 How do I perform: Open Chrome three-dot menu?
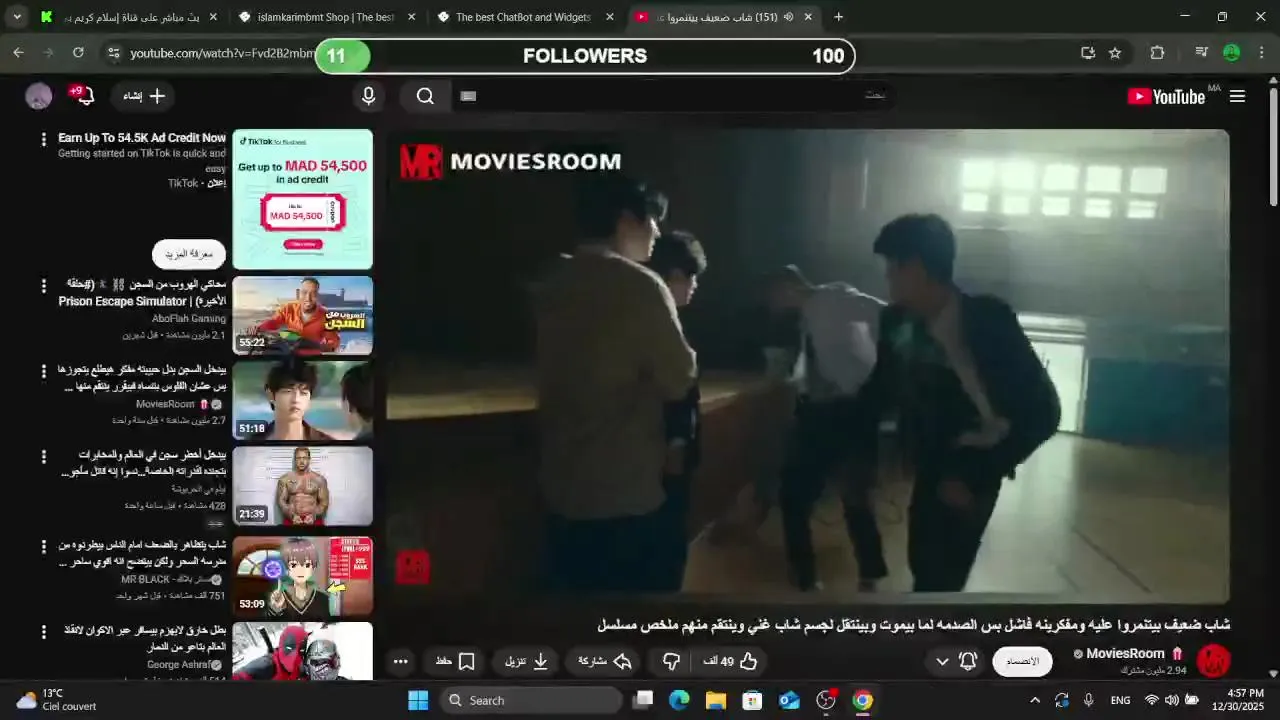click(1262, 53)
